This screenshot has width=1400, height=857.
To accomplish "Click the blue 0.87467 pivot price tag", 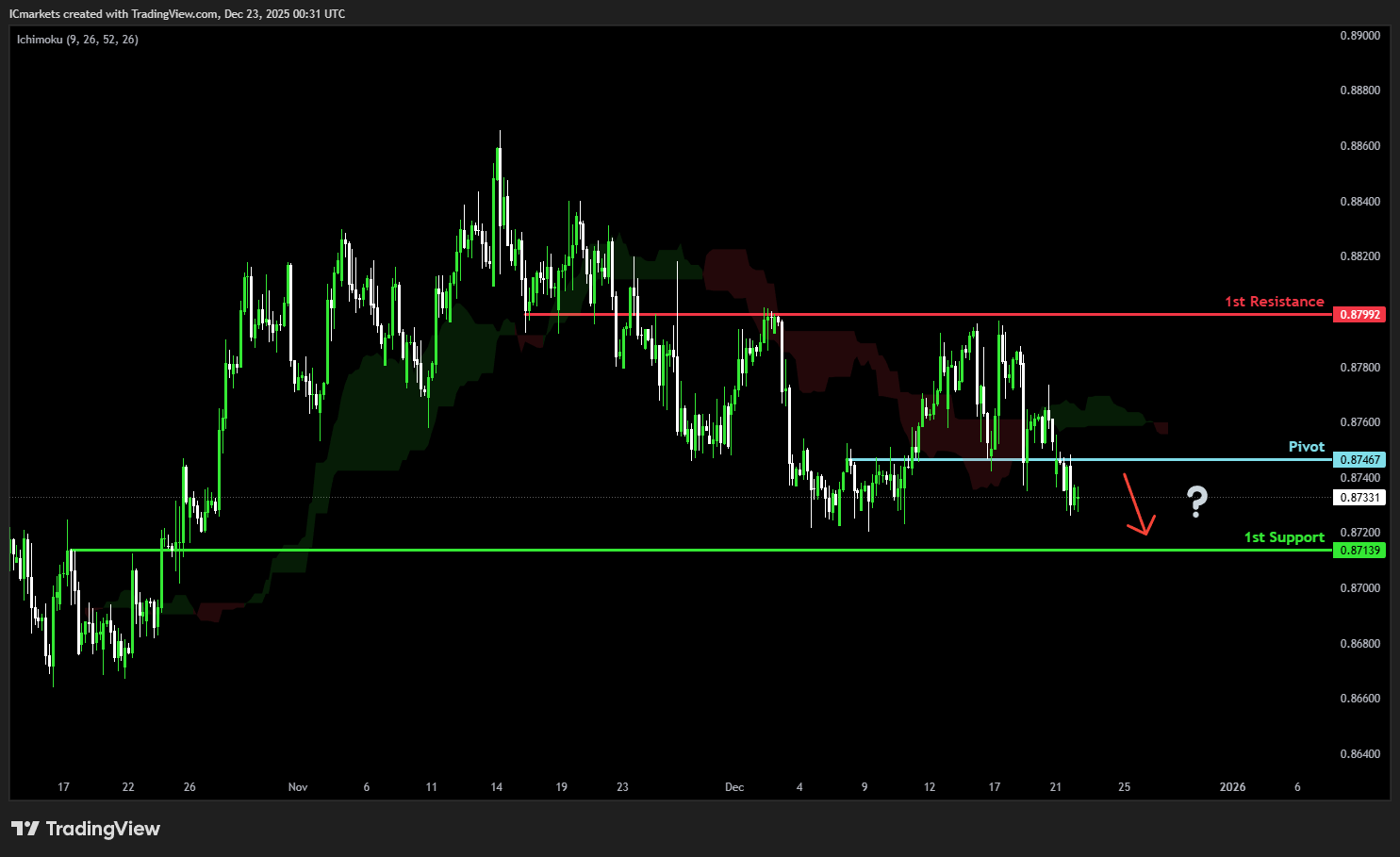I will click(x=1359, y=460).
